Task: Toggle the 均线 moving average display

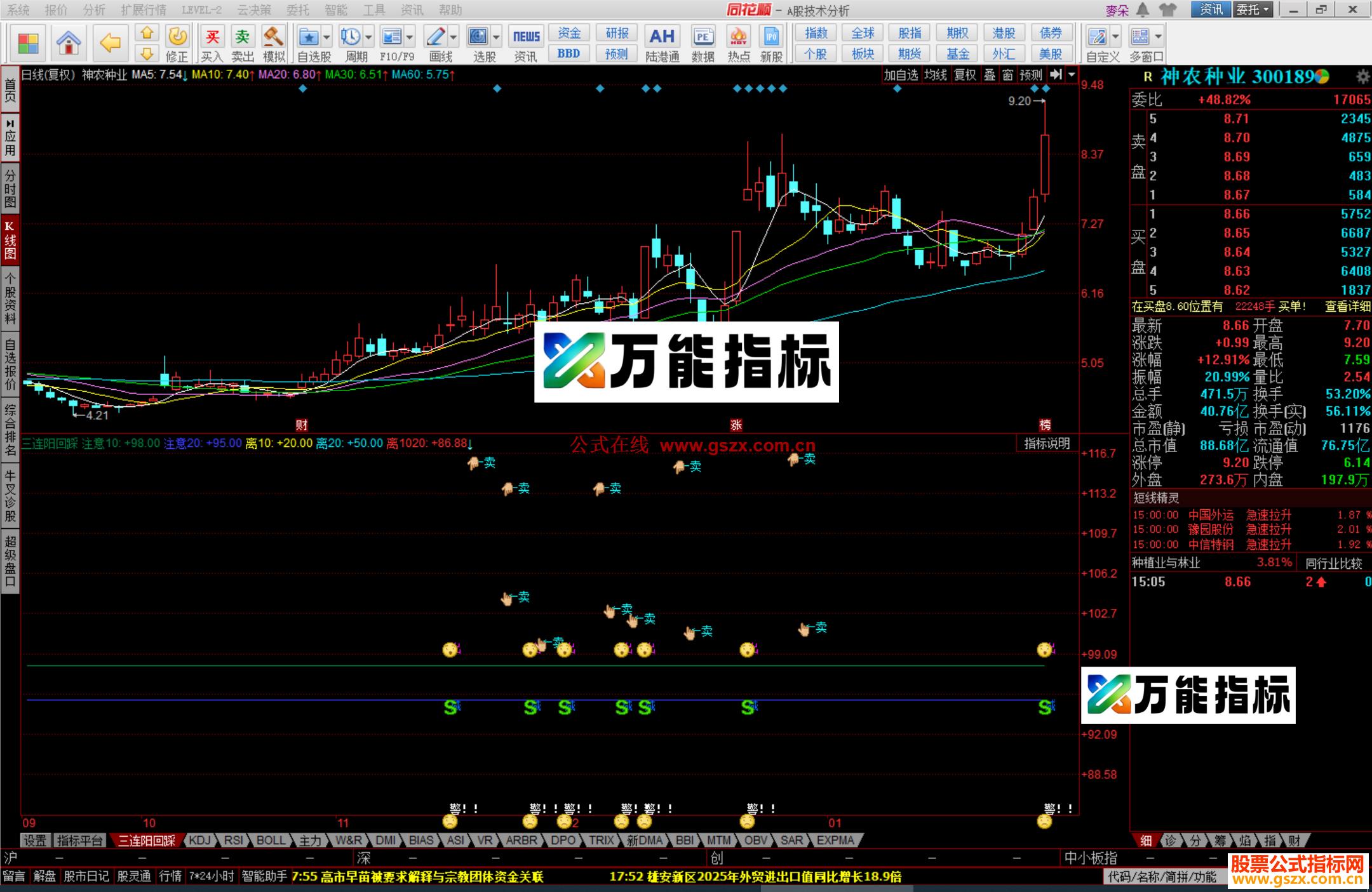Action: point(935,75)
